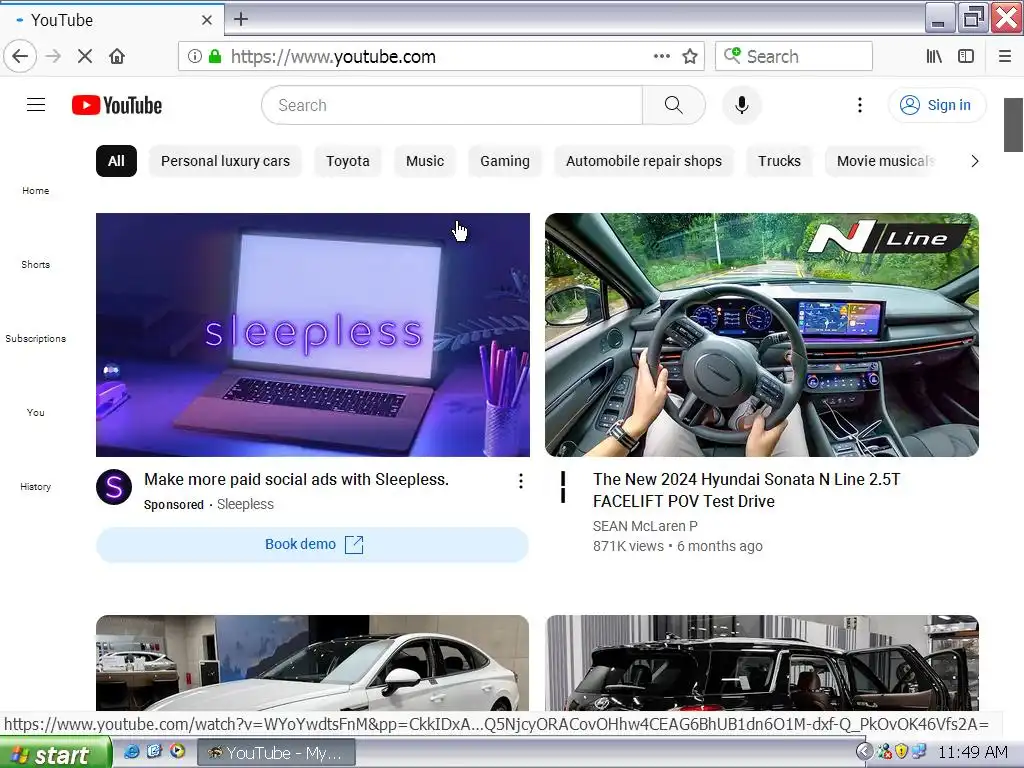Open black SUV video thumbnail

tap(761, 663)
